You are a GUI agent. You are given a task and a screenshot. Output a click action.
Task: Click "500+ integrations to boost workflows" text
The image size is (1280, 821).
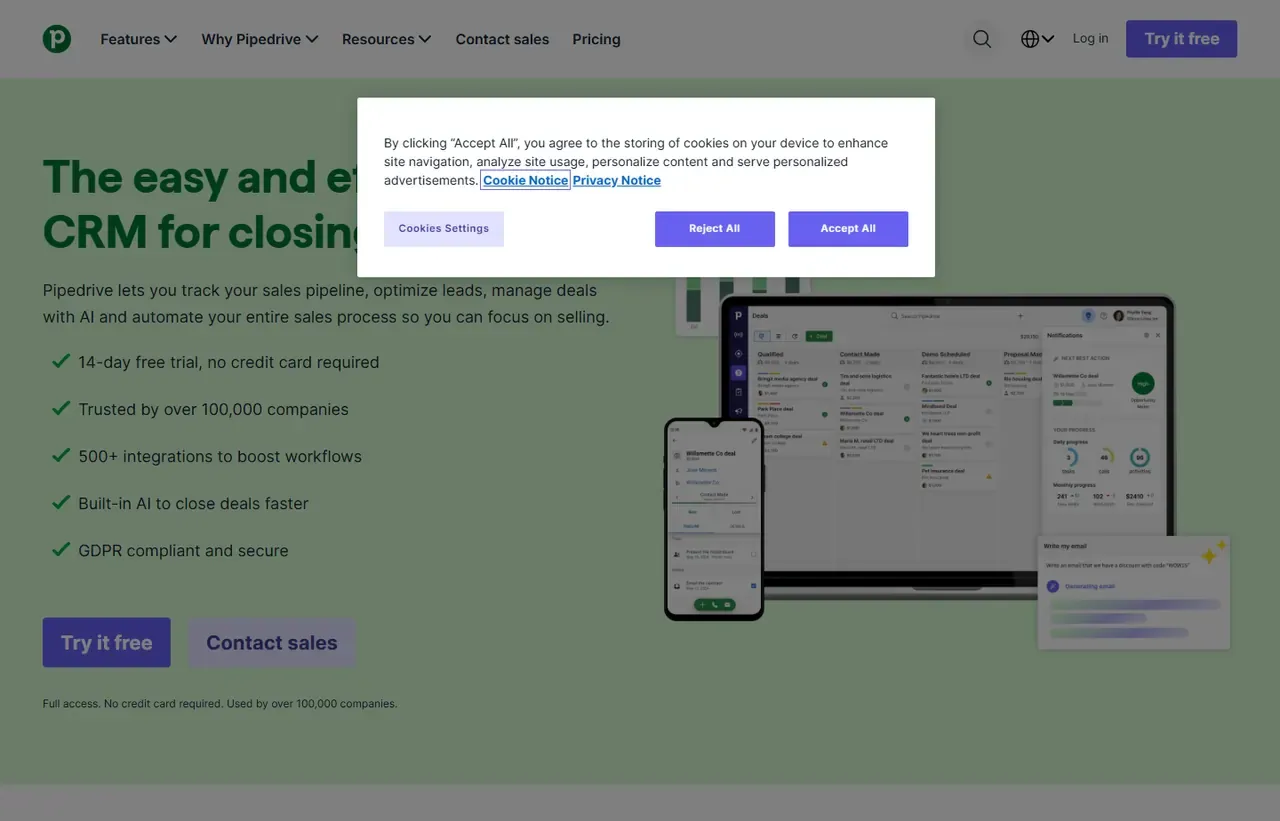(x=220, y=456)
